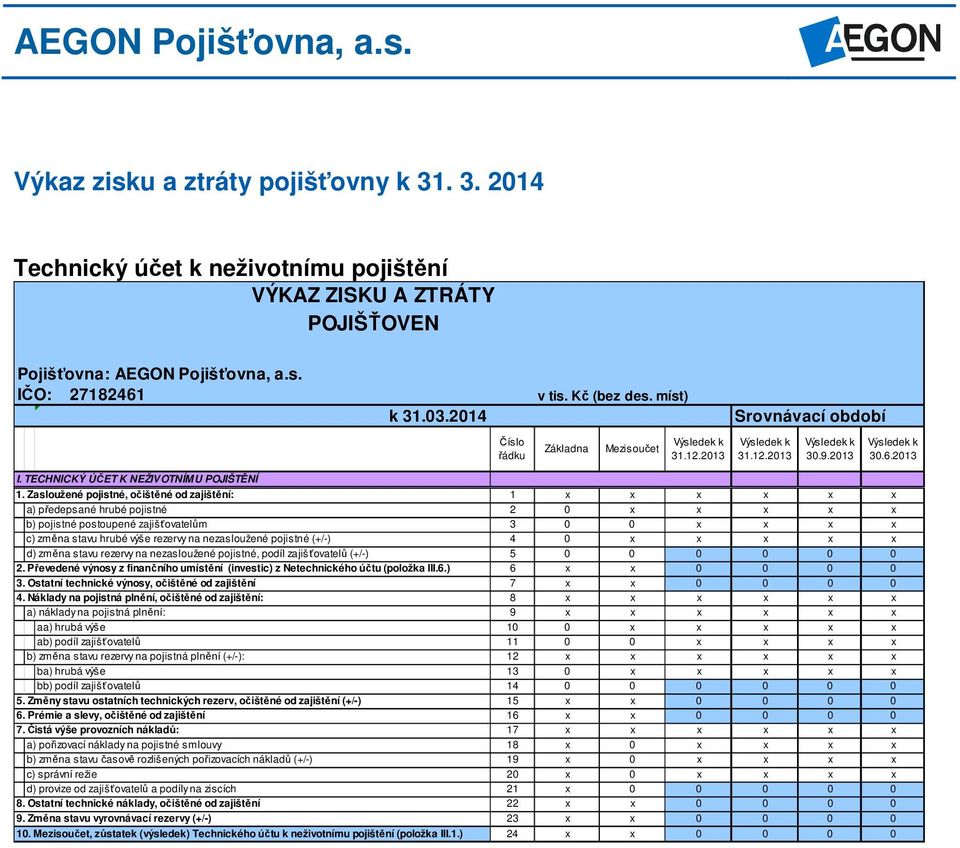Click the 'Mezisoučet' column header
The image size is (960, 848).
tap(632, 449)
